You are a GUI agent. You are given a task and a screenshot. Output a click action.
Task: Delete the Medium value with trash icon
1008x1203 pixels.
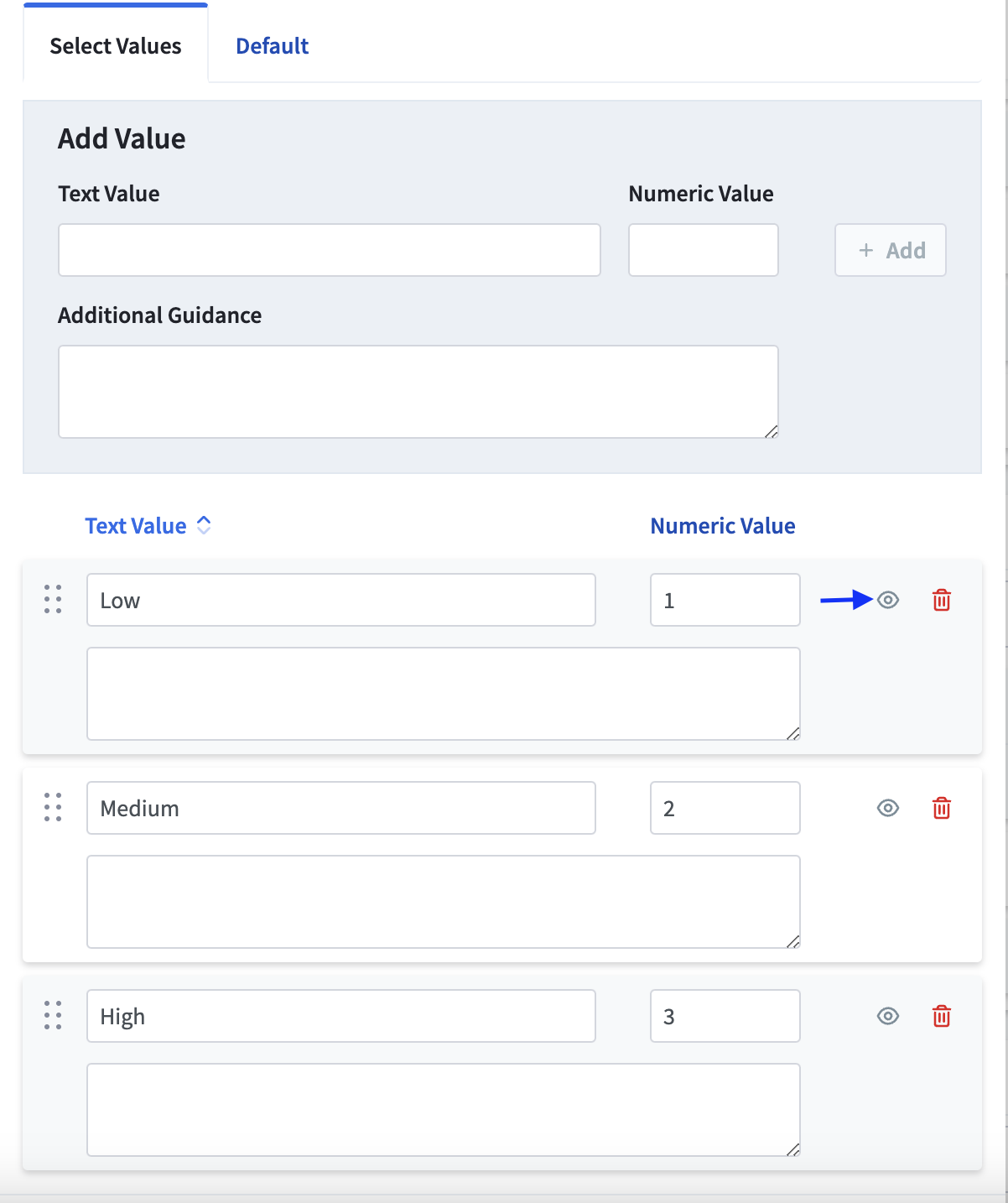tap(942, 808)
